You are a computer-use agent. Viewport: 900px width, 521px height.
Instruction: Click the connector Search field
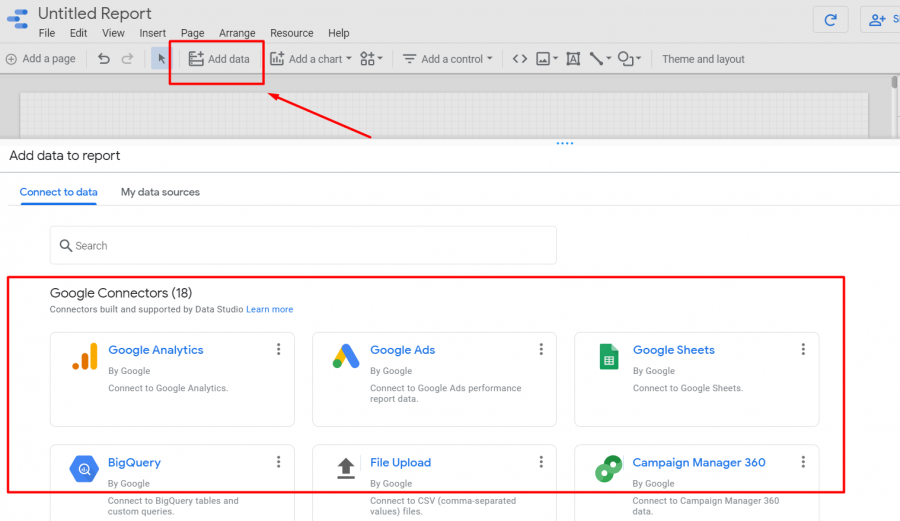303,245
